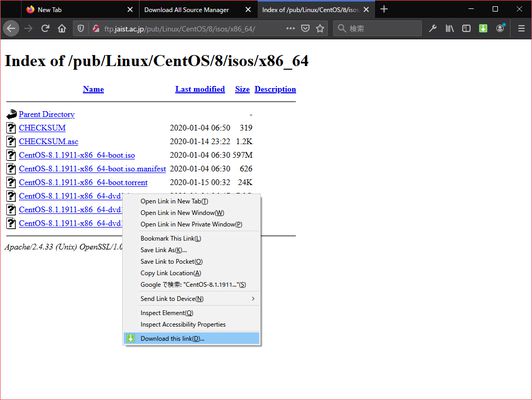Select Copy Link Location

pos(192,273)
